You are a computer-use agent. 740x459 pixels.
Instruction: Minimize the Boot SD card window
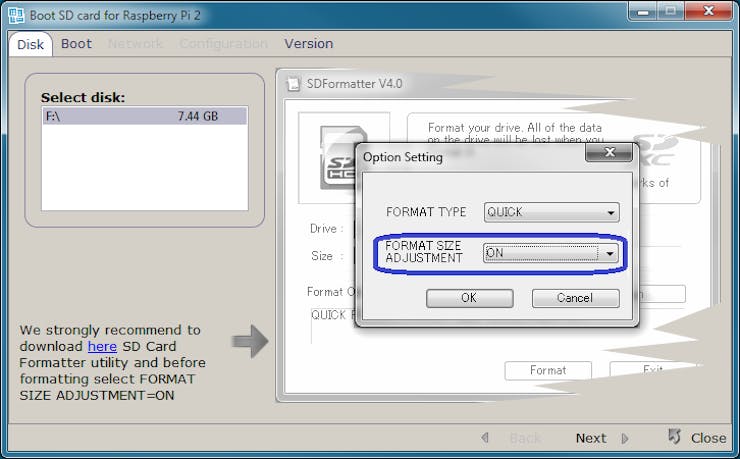(x=642, y=11)
